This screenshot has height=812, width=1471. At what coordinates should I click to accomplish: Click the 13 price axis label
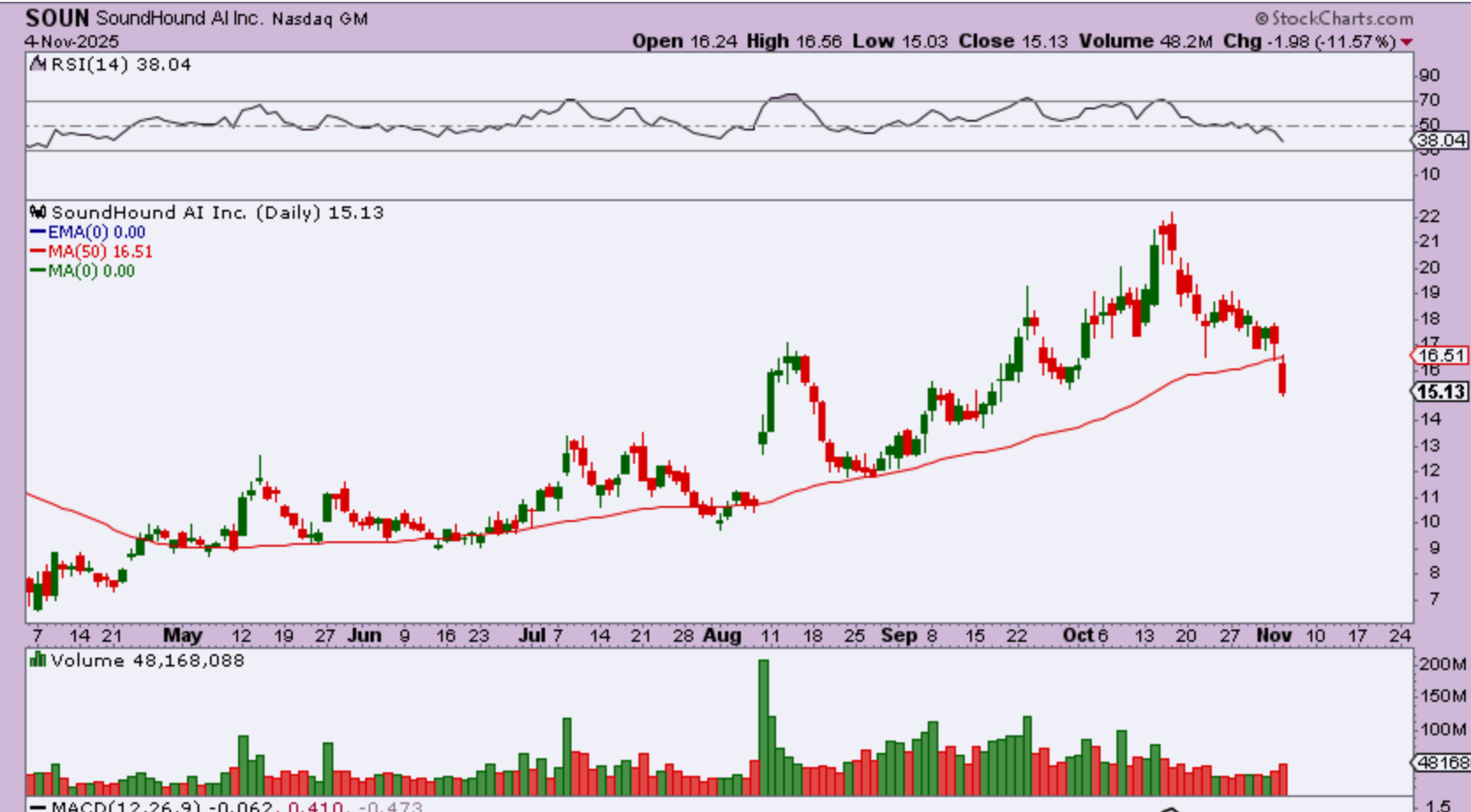point(1430,445)
